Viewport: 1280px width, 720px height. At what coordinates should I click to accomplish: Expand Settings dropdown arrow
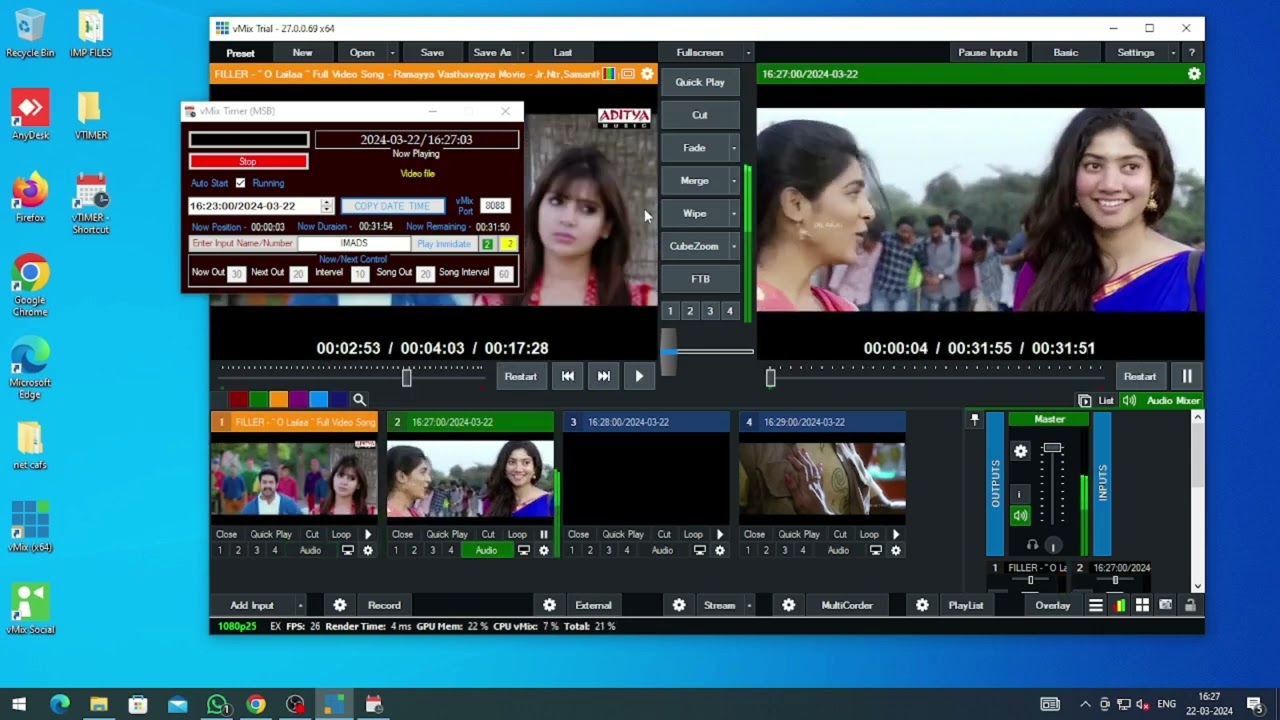point(1173,53)
